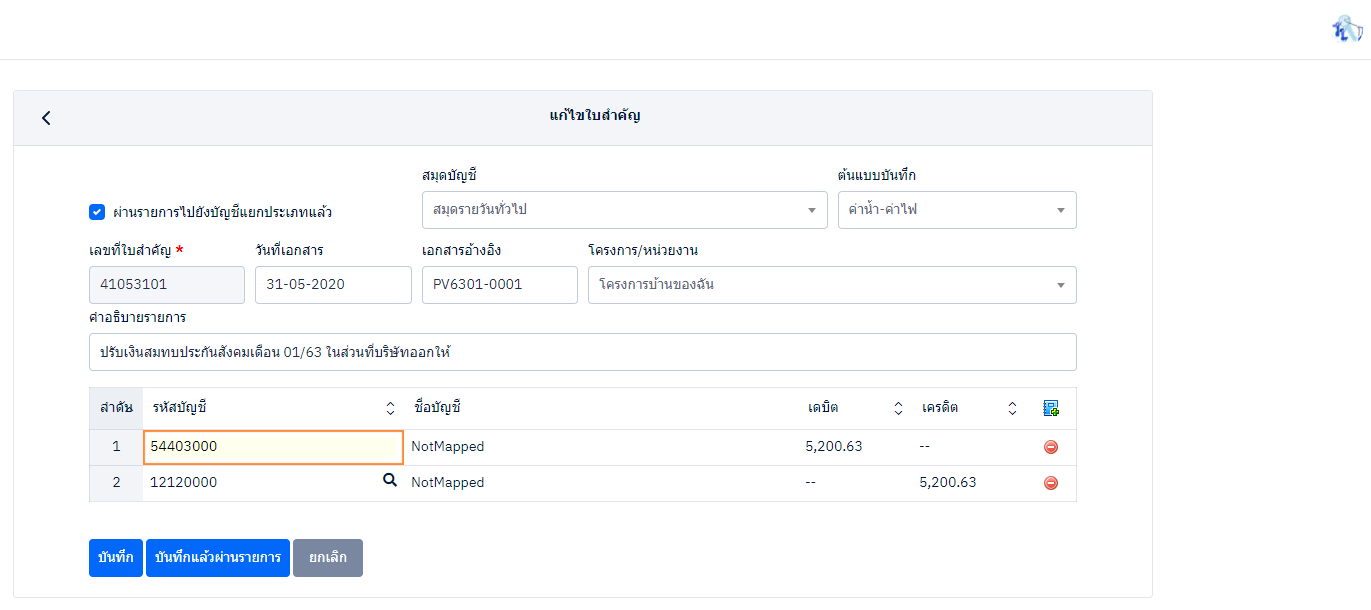Click the ยกเลิก cancel button

(328, 558)
